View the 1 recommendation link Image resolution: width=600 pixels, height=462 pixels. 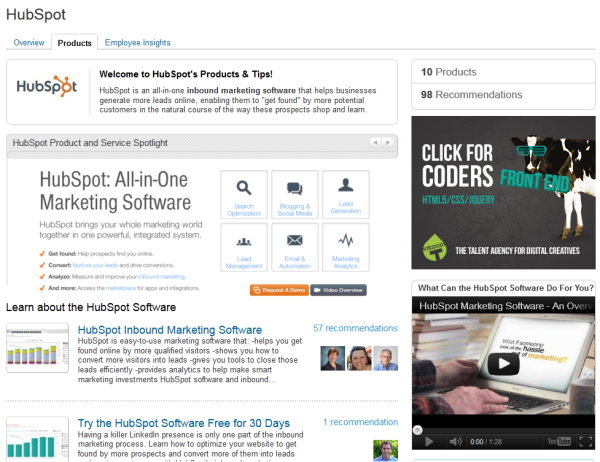[360, 422]
